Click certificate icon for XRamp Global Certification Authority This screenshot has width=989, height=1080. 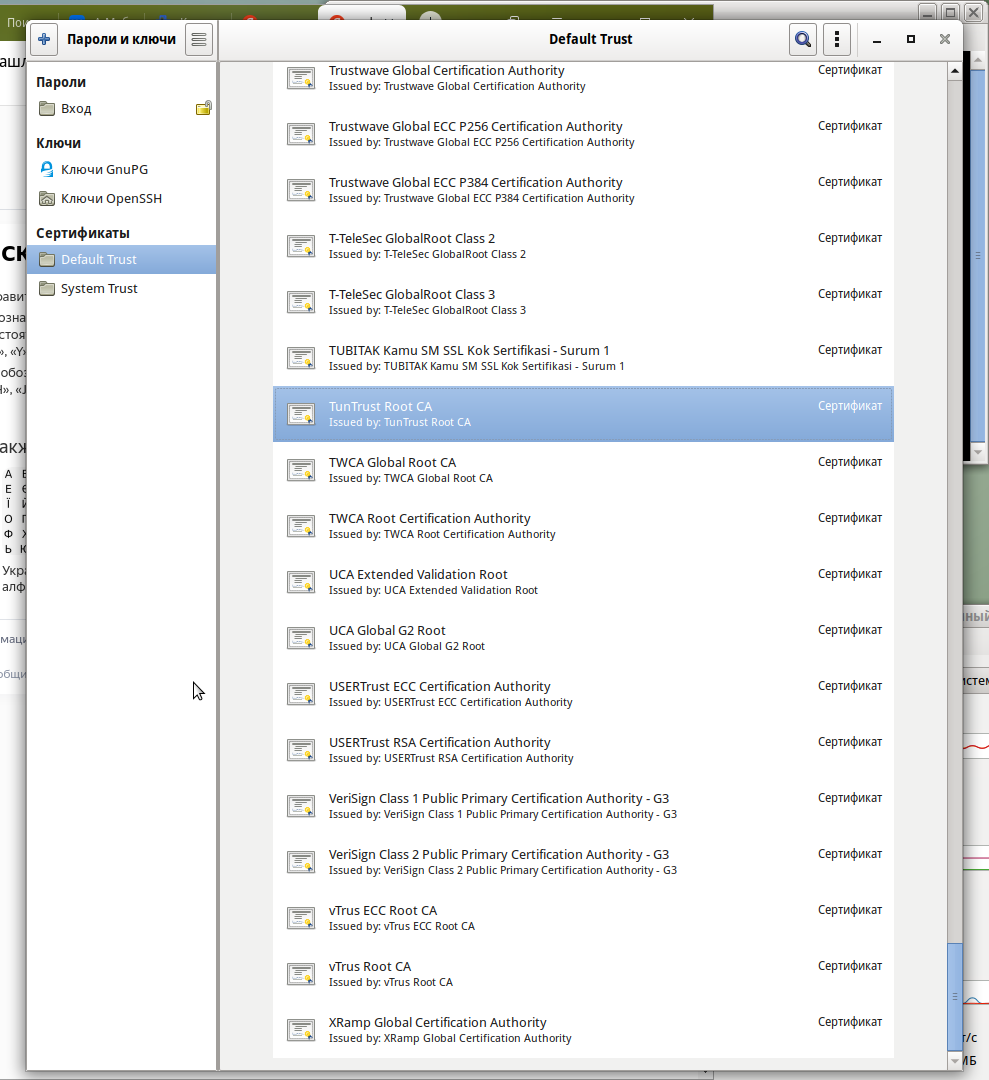tap(301, 1030)
